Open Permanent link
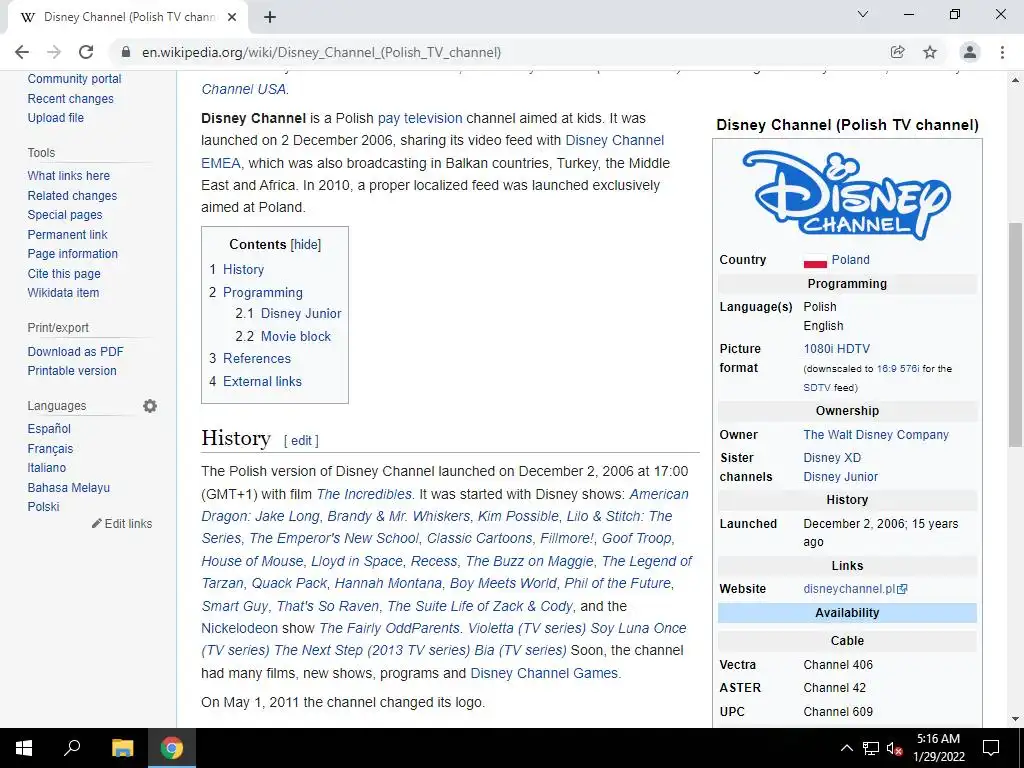 (67, 234)
